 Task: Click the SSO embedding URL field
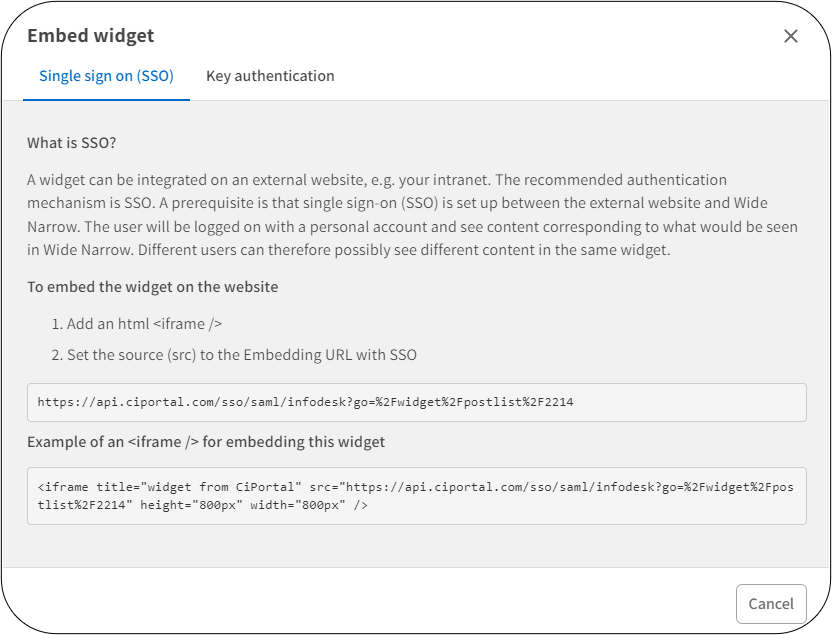point(416,402)
